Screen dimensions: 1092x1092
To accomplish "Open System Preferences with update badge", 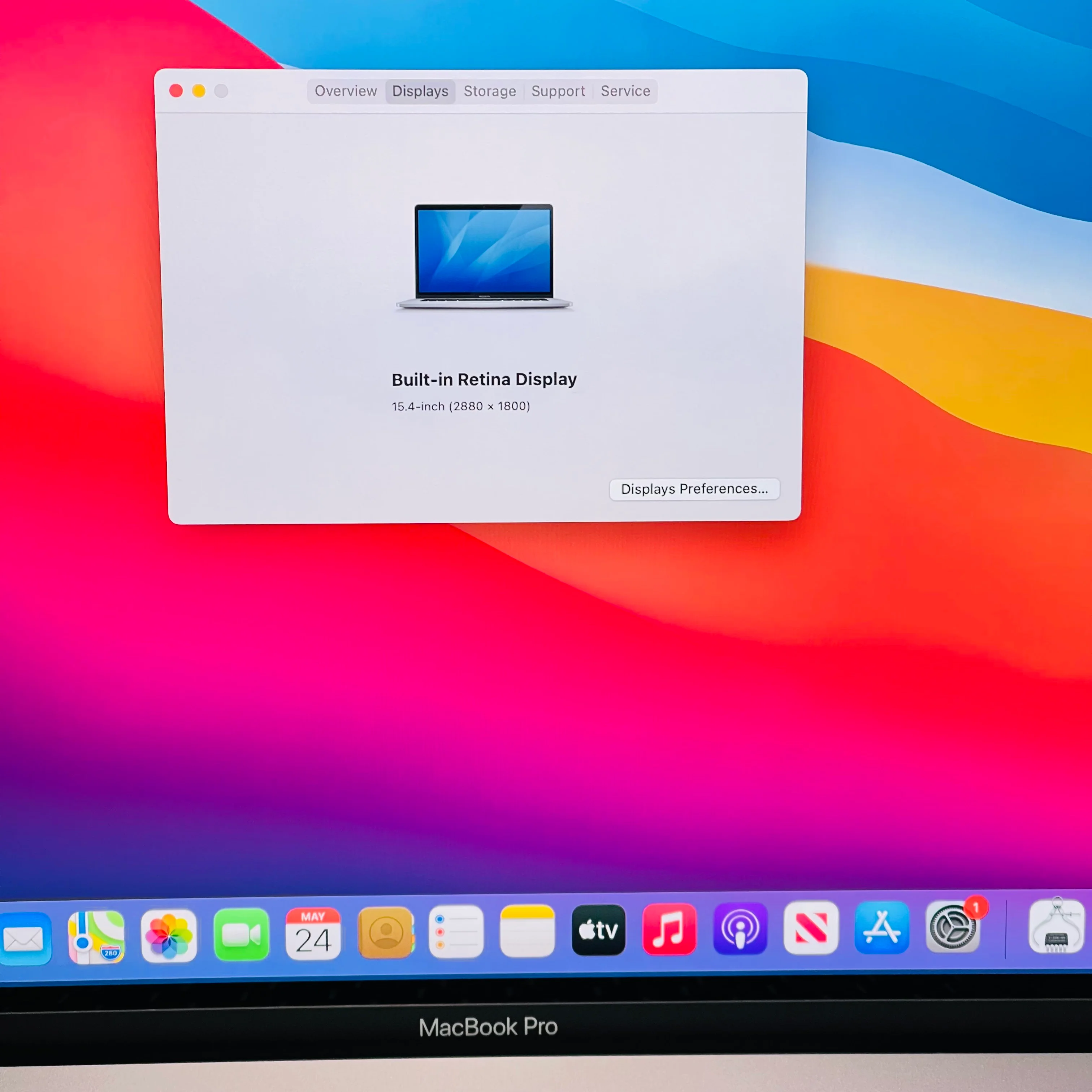I will (954, 926).
